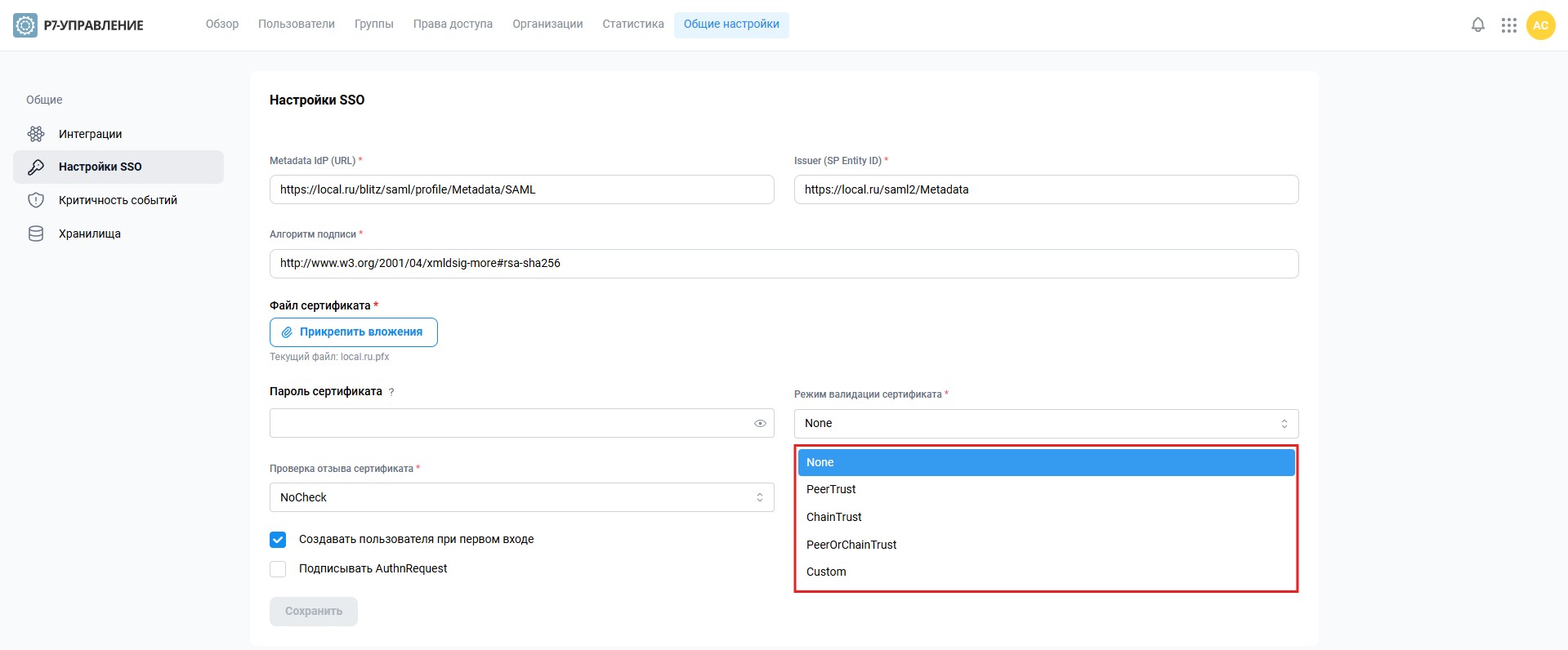Open the AC user avatar menu
The image size is (1568, 650).
pos(1540,25)
